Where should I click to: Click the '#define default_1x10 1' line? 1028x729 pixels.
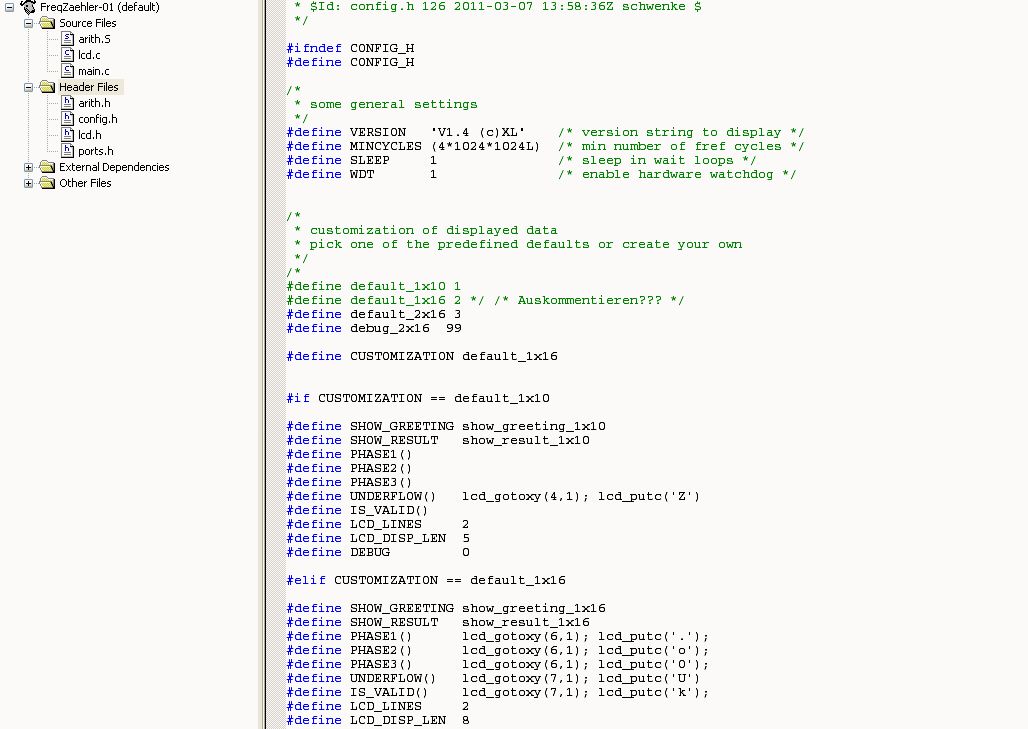[x=374, y=286]
